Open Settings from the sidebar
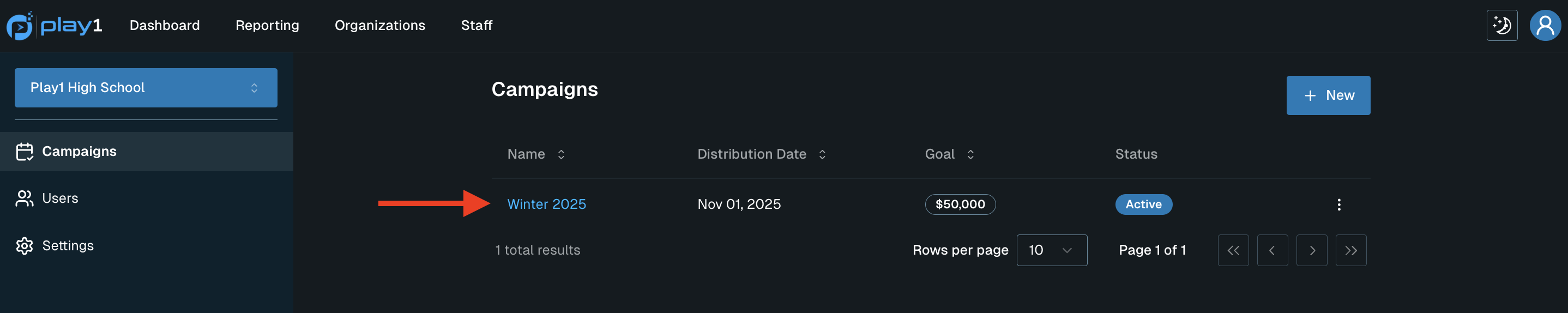 pyautogui.click(x=68, y=246)
